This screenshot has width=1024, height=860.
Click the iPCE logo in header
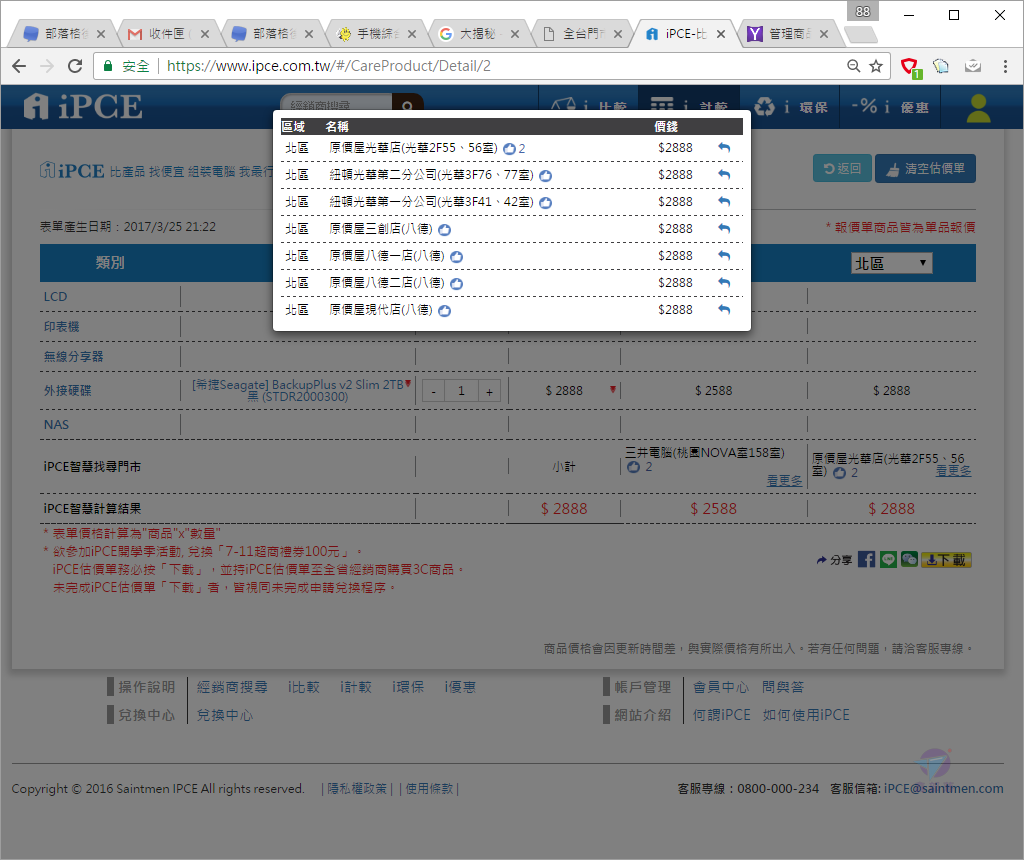(83, 106)
